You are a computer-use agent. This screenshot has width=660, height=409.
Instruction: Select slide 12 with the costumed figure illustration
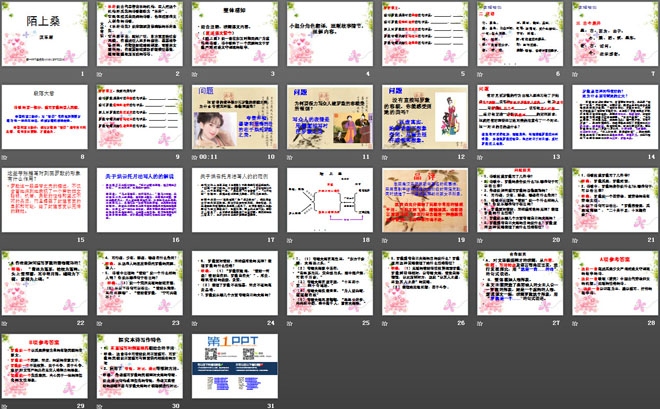425,117
